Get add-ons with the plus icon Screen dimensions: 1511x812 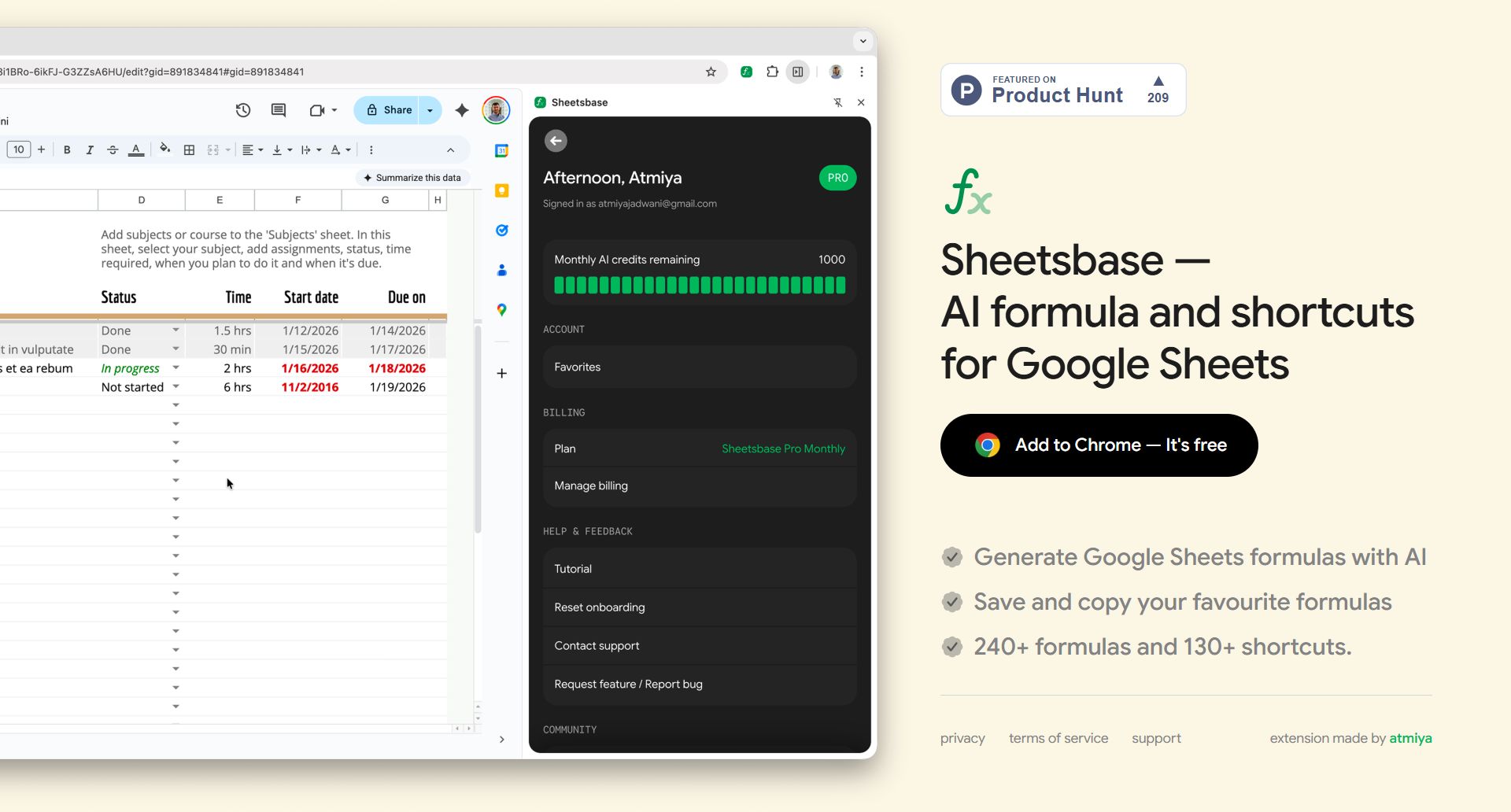[x=501, y=373]
